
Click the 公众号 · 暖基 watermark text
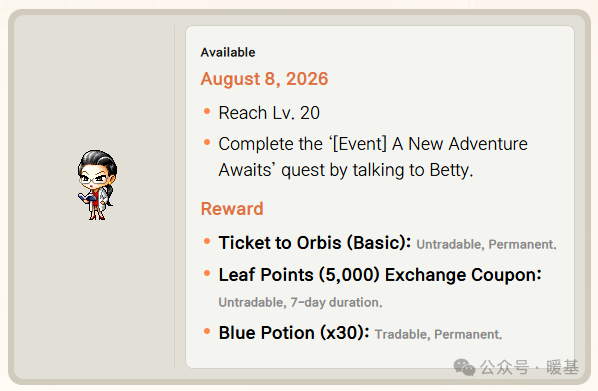tap(529, 367)
